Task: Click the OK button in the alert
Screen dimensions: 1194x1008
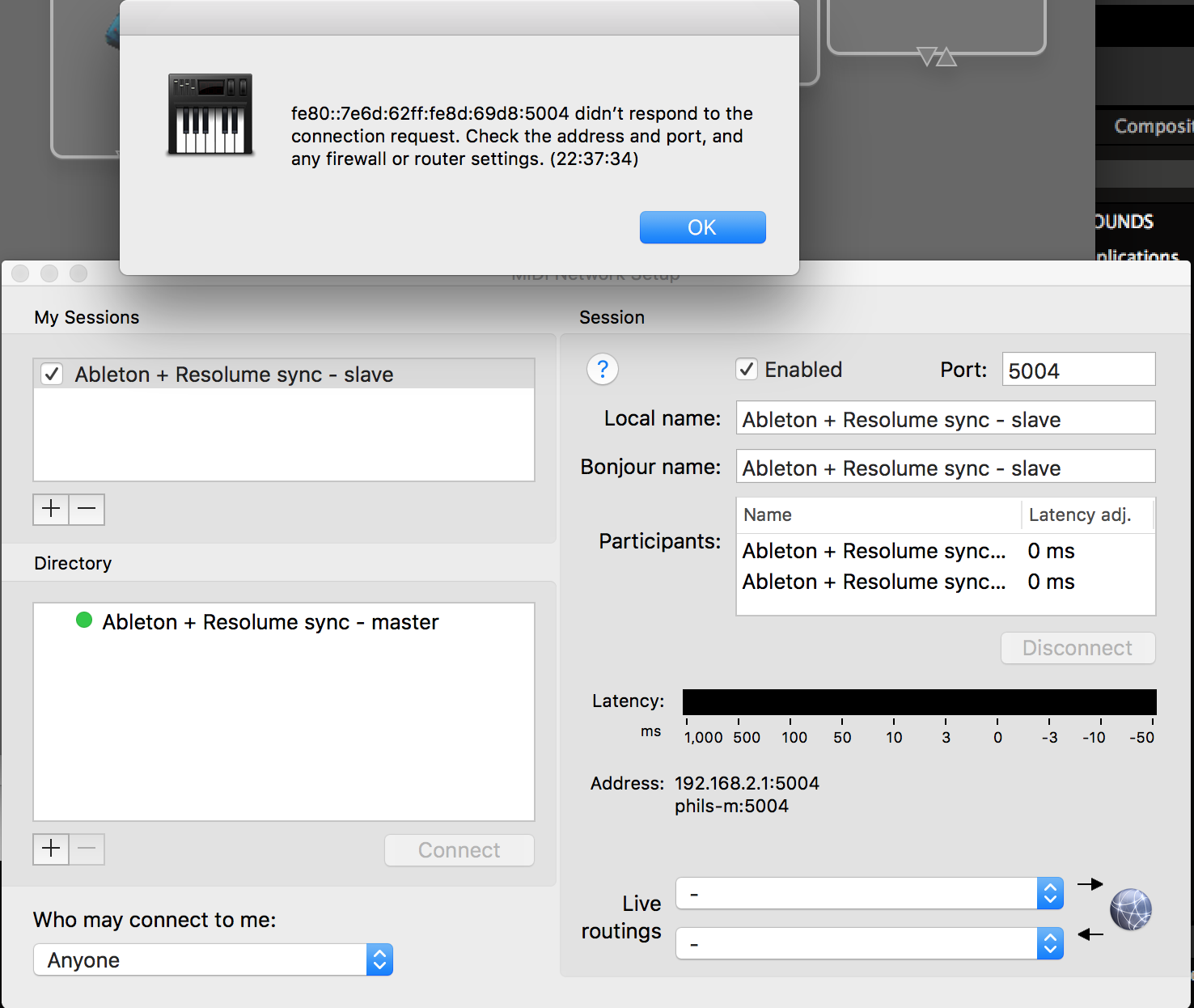Action: [x=702, y=227]
